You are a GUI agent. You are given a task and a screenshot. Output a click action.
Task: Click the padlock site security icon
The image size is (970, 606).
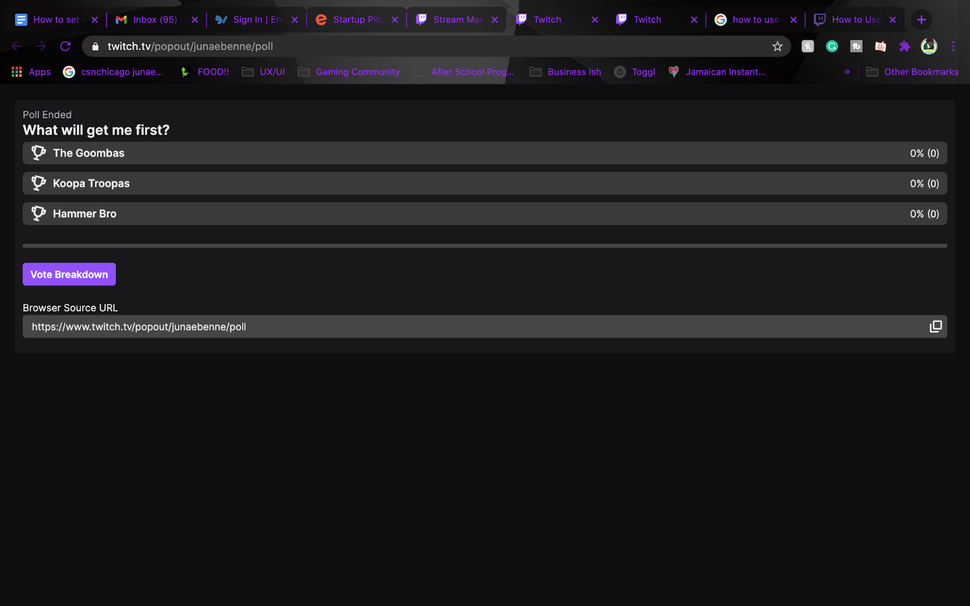[94, 46]
